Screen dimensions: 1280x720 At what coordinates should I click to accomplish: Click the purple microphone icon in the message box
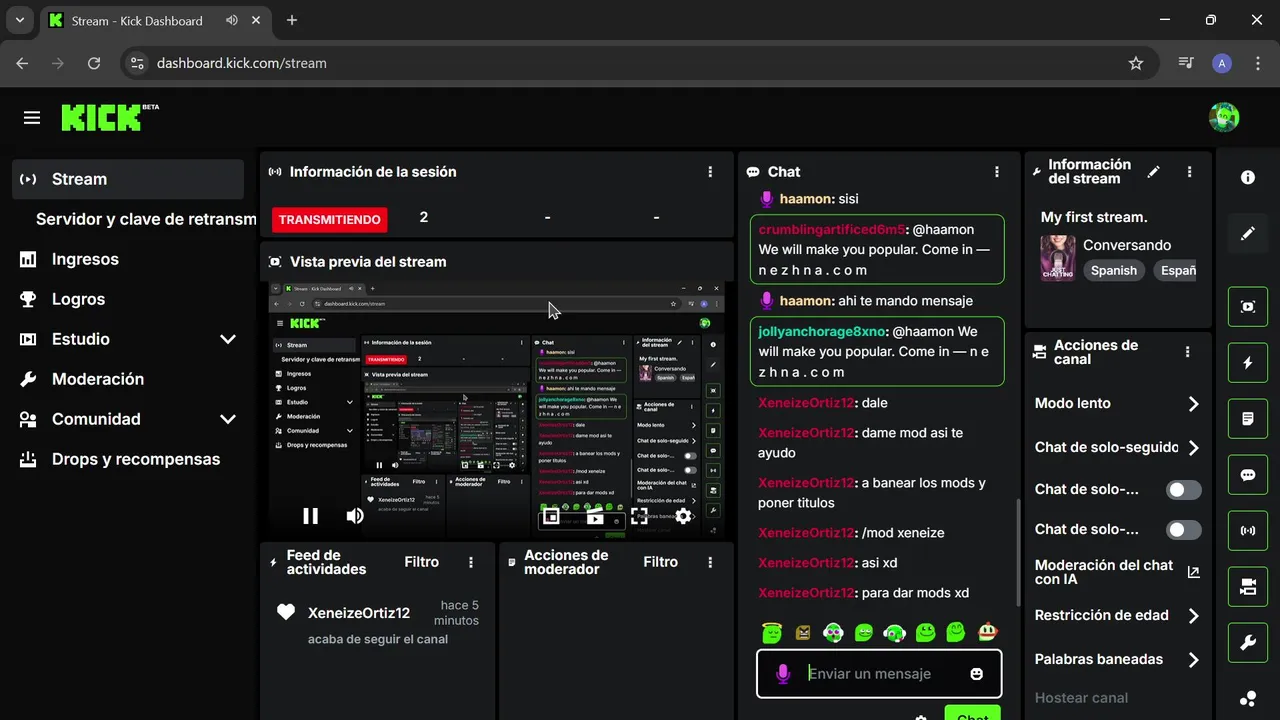pos(783,674)
